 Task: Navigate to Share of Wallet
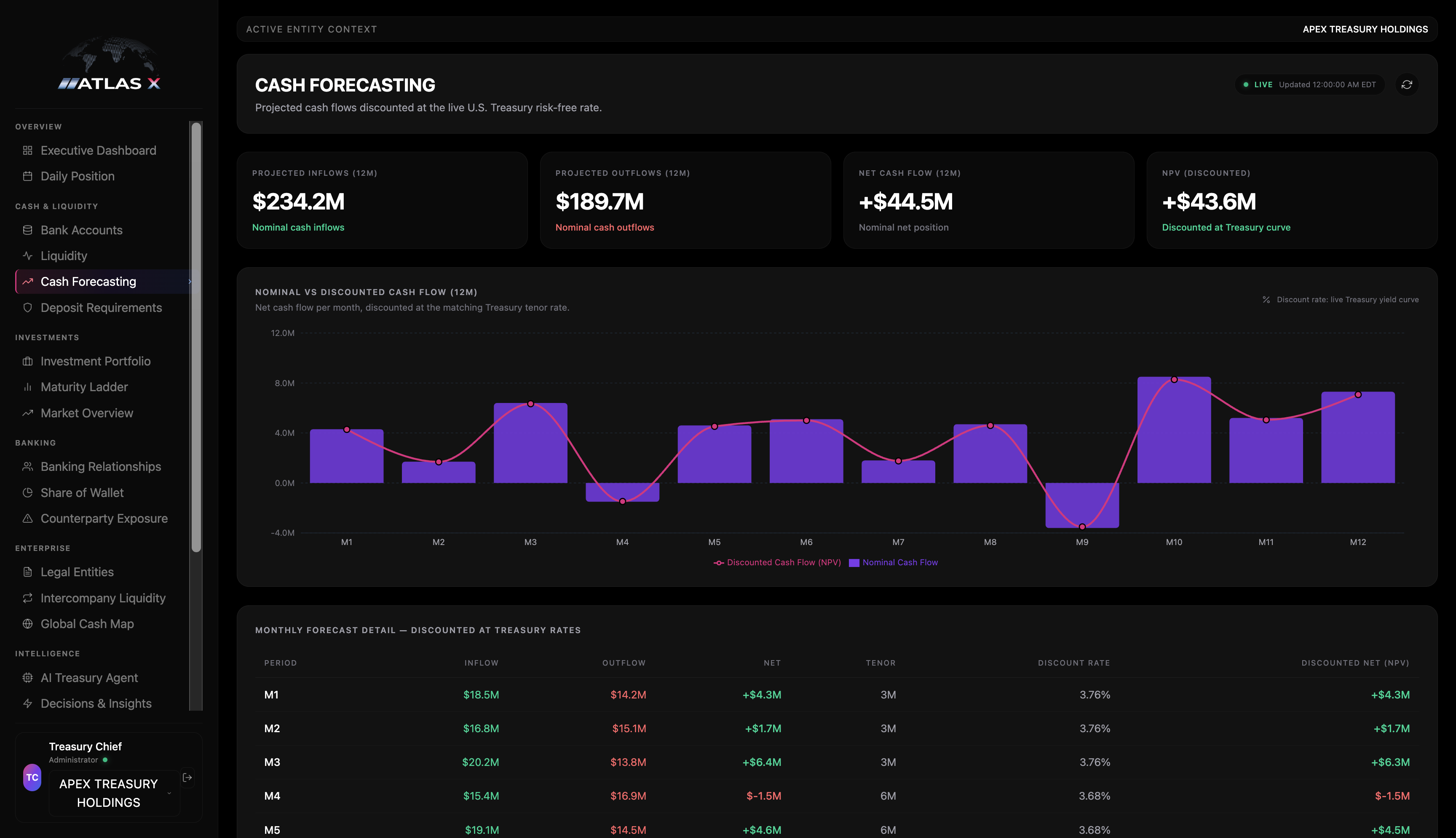tap(82, 493)
